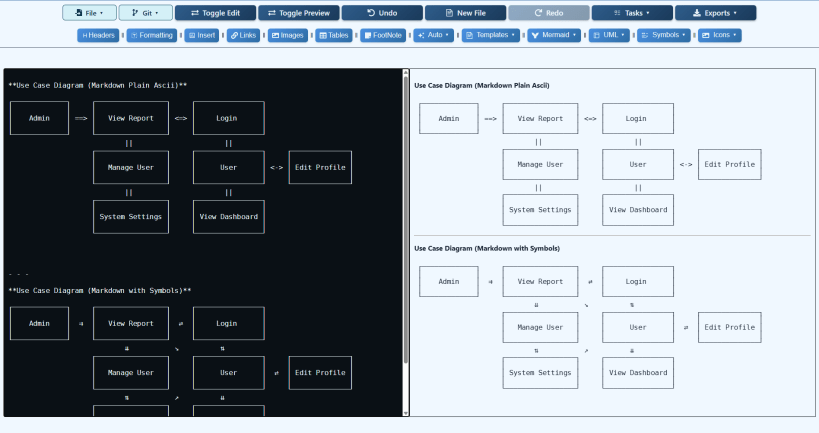Open the Exports dropdown
This screenshot has width=819, height=433.
click(715, 13)
